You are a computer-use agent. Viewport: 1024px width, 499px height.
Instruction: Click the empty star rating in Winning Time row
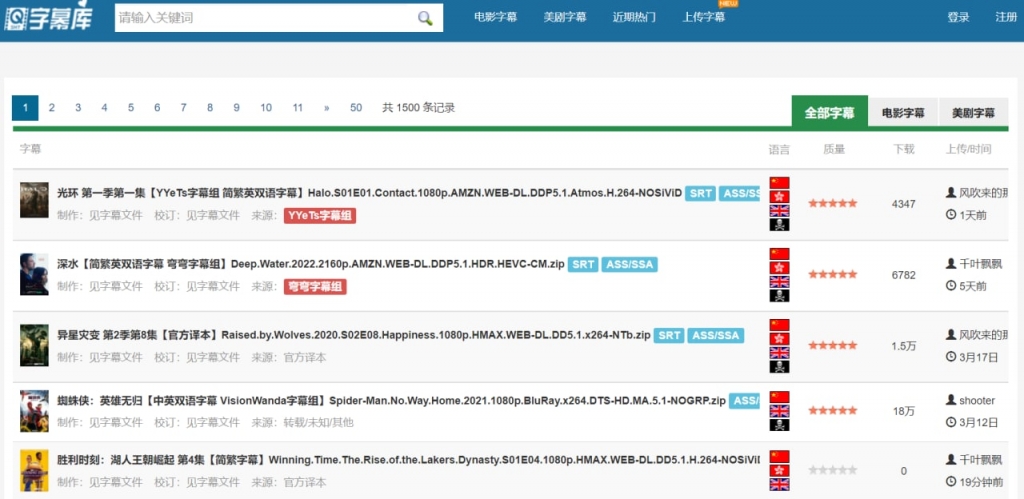coord(832,470)
